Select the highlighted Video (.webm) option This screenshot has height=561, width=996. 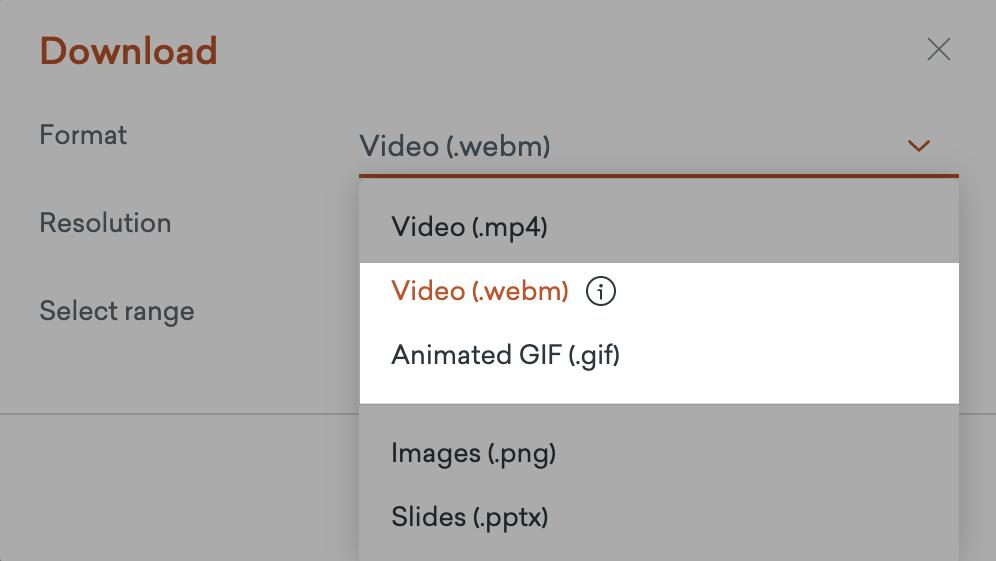[659, 291]
